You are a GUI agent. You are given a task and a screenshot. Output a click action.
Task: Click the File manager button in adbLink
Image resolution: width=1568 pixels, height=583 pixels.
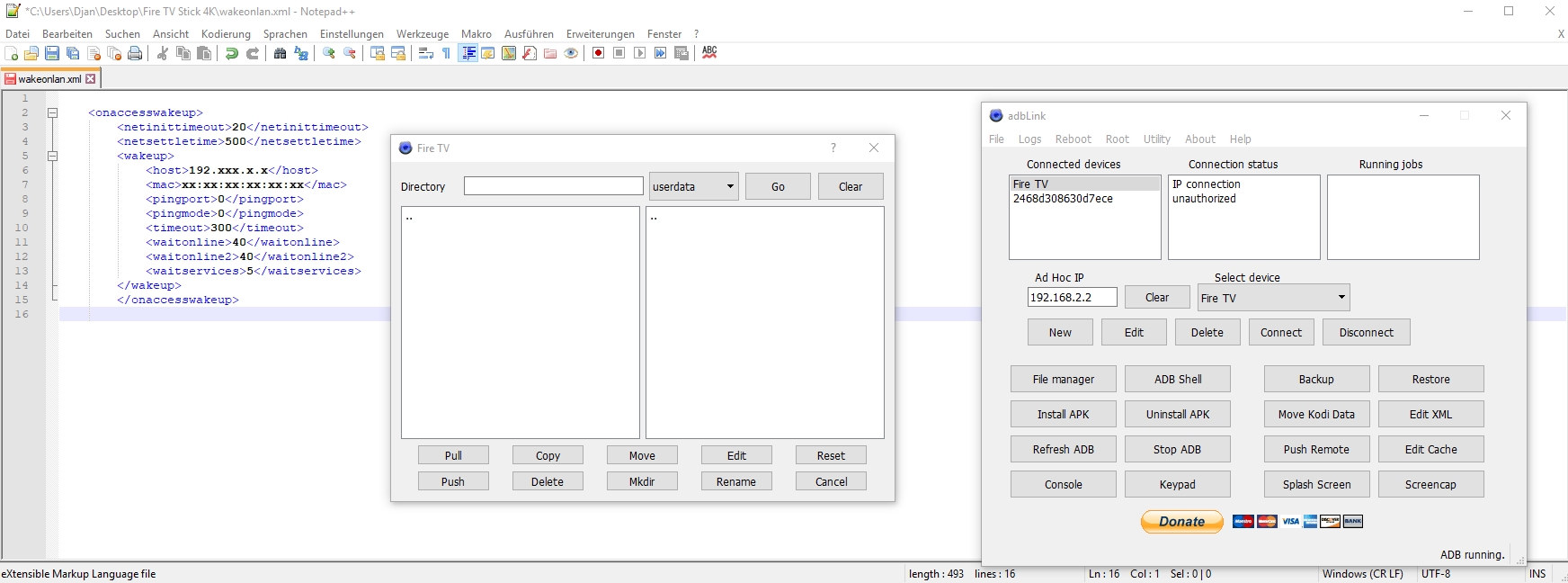pyautogui.click(x=1063, y=379)
